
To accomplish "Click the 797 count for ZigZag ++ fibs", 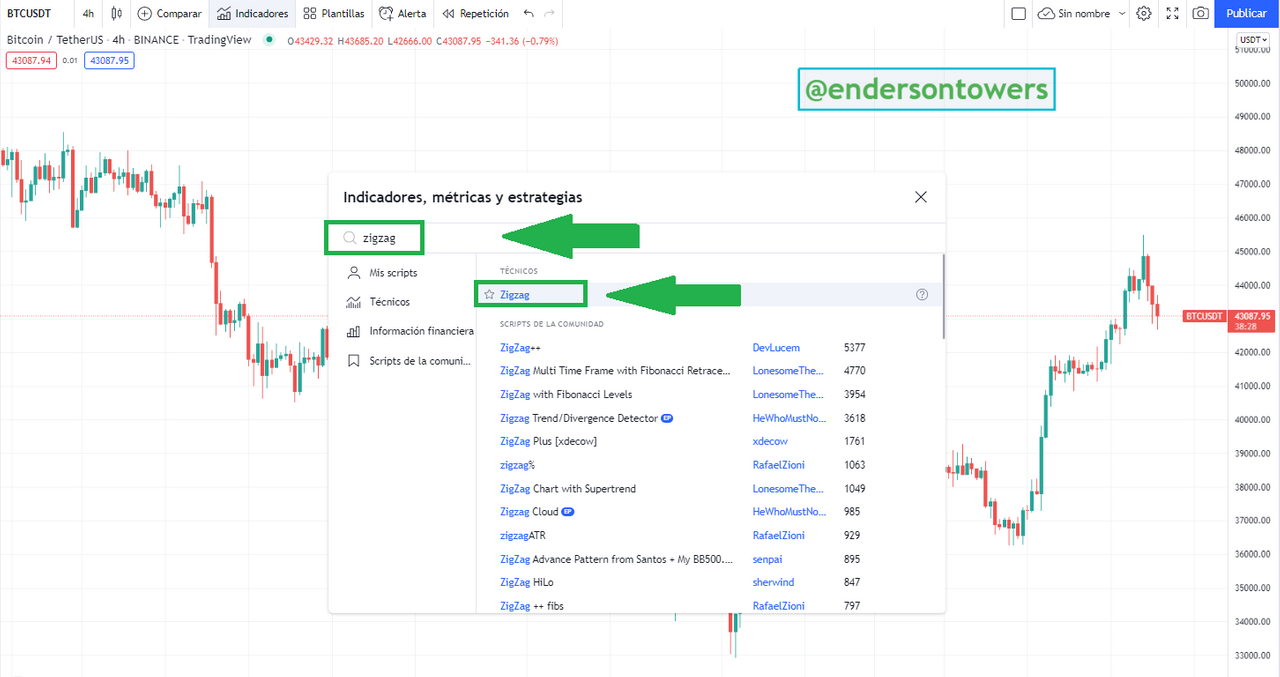I will (852, 606).
